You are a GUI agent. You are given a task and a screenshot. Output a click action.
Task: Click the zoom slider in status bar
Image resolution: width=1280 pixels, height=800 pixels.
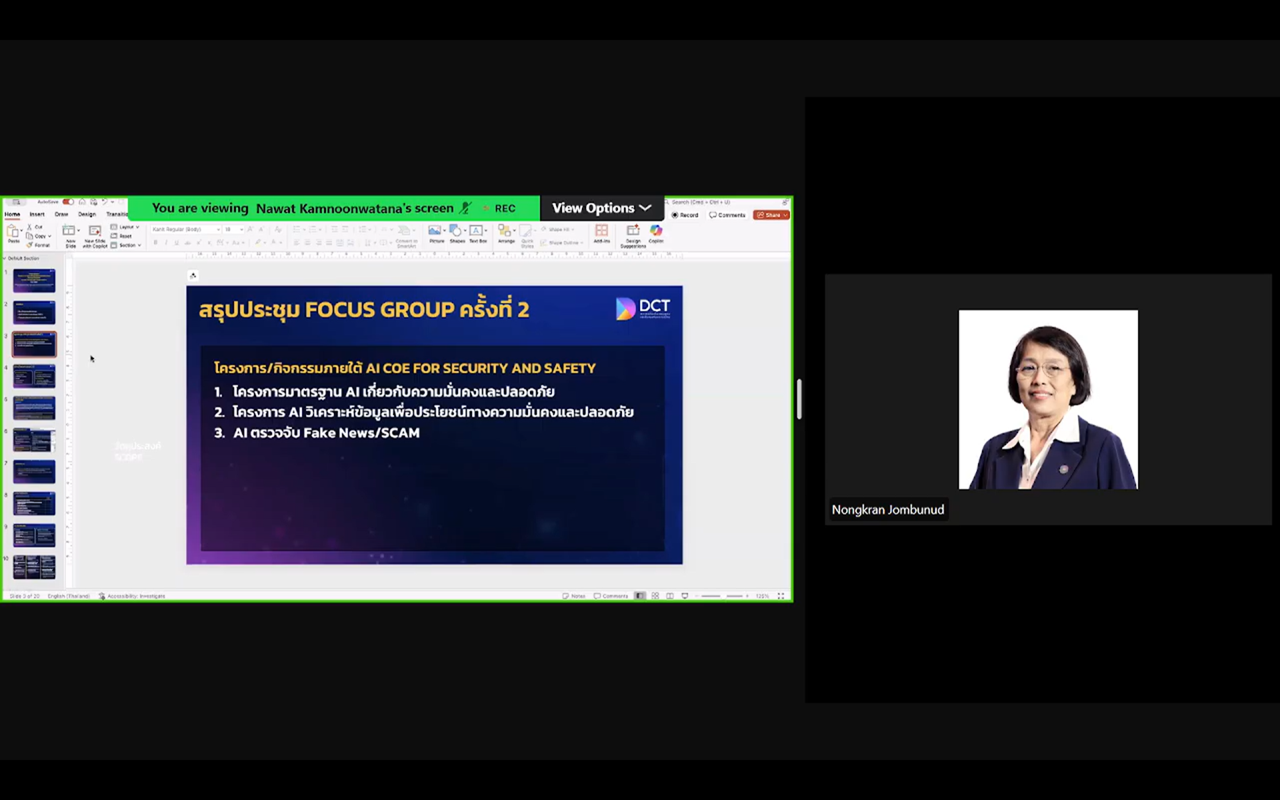[x=723, y=596]
